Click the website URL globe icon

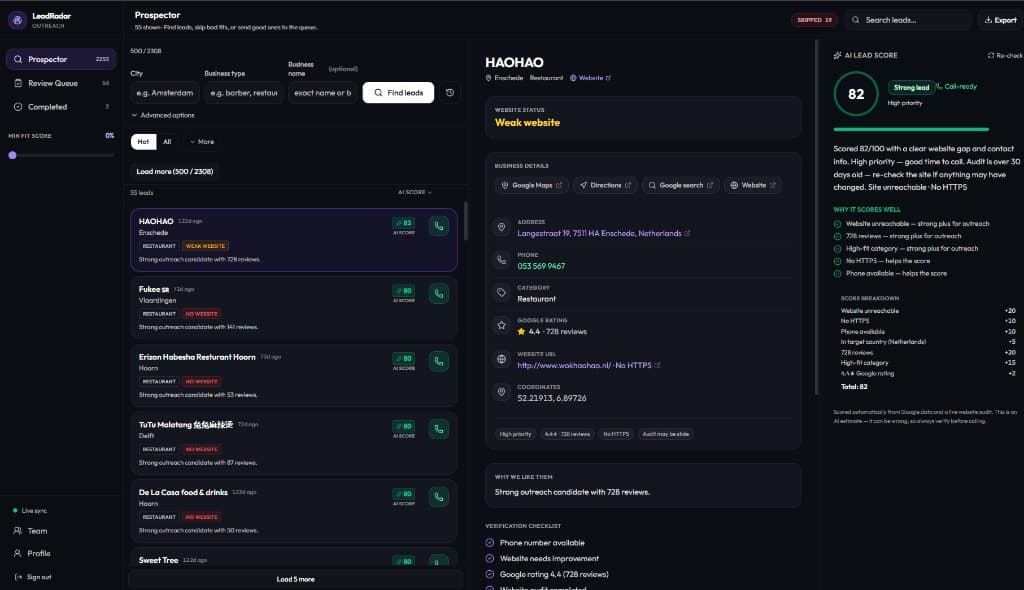[x=502, y=359]
